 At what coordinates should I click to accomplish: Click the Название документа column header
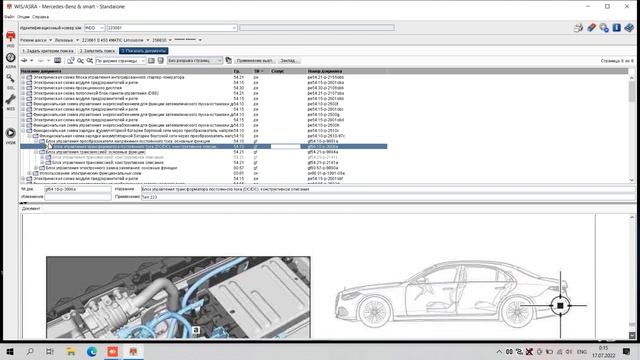(127, 71)
